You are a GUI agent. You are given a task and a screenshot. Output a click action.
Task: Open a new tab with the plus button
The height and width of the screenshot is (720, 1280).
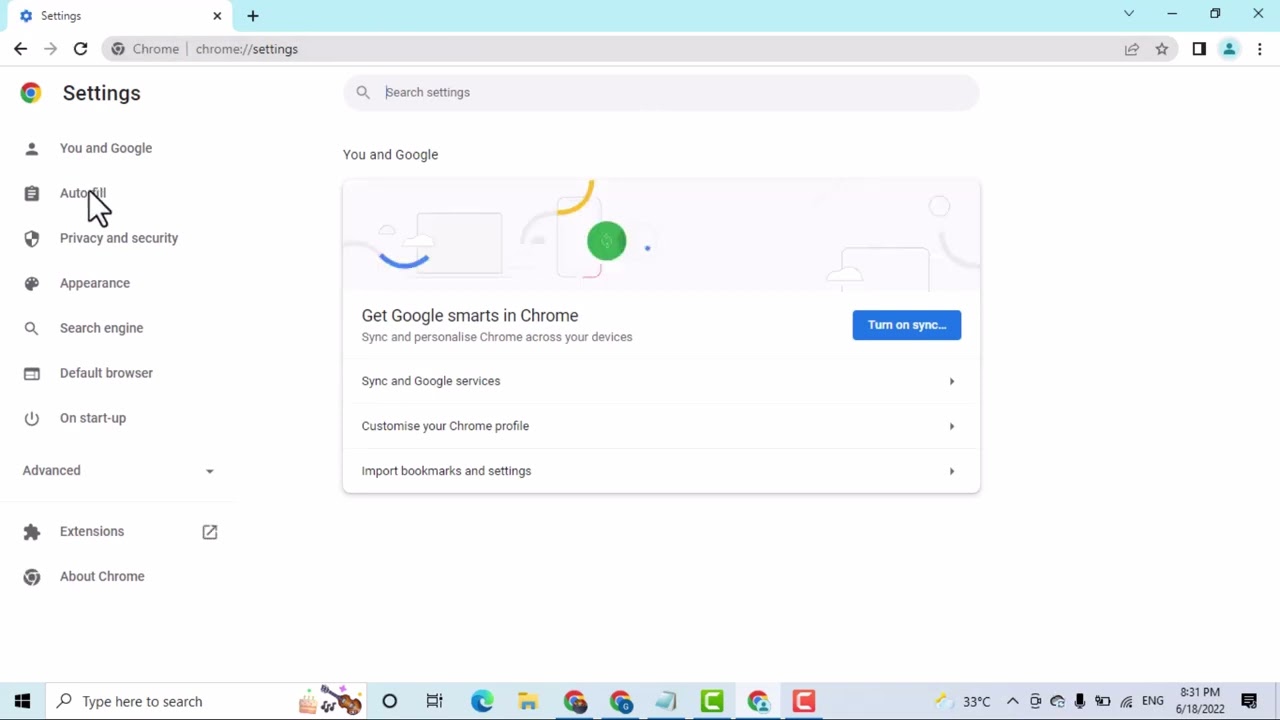(253, 16)
